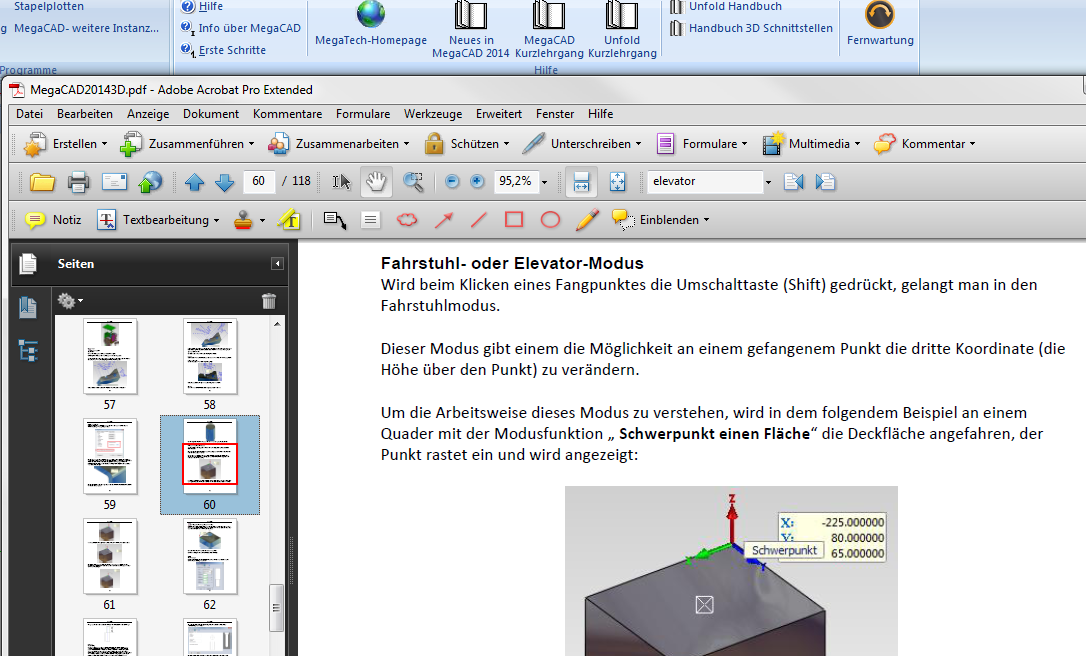Open the Anzeige menu
The height and width of the screenshot is (656, 1086).
click(x=148, y=114)
